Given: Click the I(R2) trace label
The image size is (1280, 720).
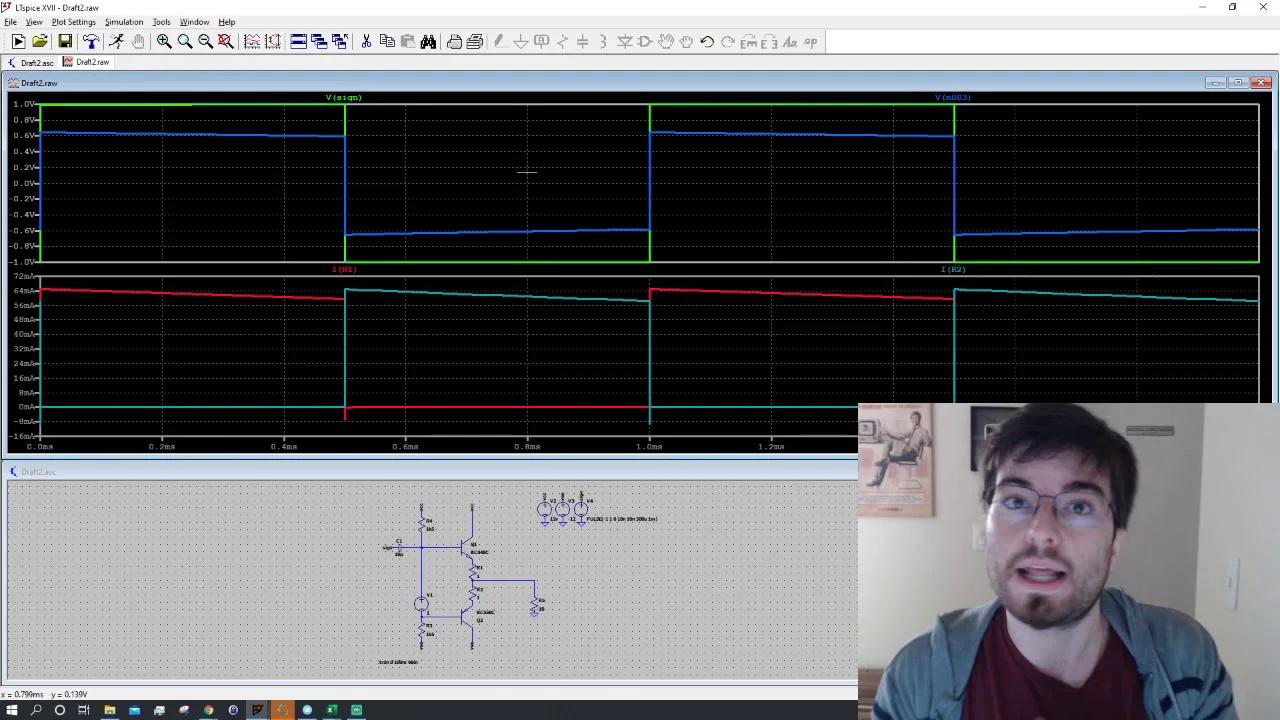Looking at the screenshot, I should 953,269.
